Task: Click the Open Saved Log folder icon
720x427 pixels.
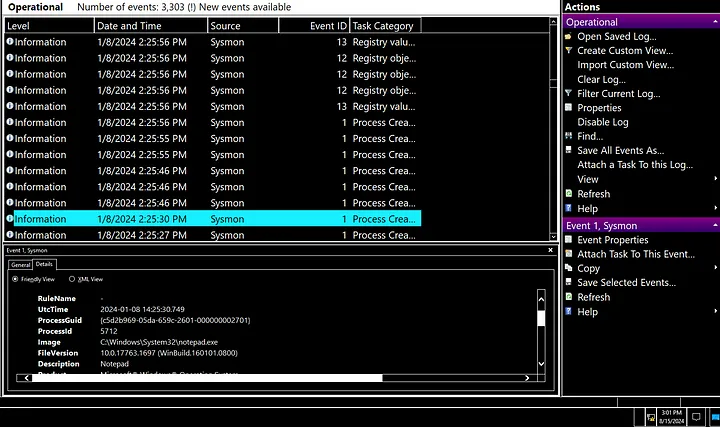Action: pyautogui.click(x=568, y=36)
